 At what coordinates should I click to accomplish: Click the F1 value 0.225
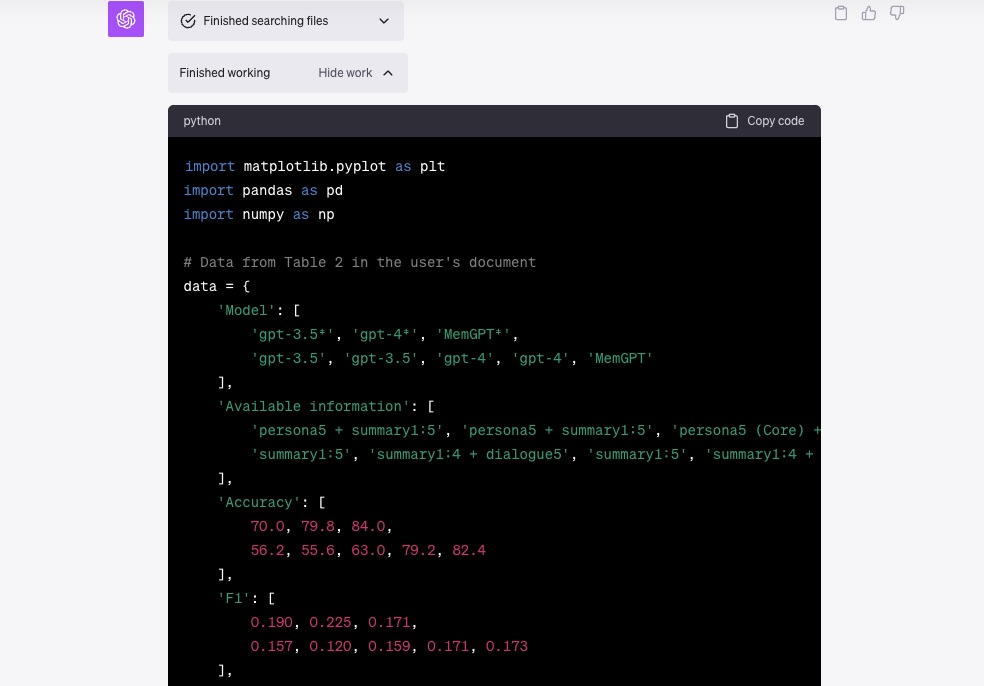coord(330,622)
